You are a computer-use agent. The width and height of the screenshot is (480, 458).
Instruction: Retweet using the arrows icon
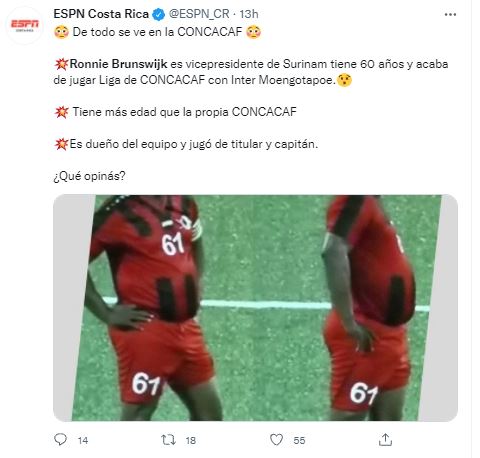tap(169, 440)
